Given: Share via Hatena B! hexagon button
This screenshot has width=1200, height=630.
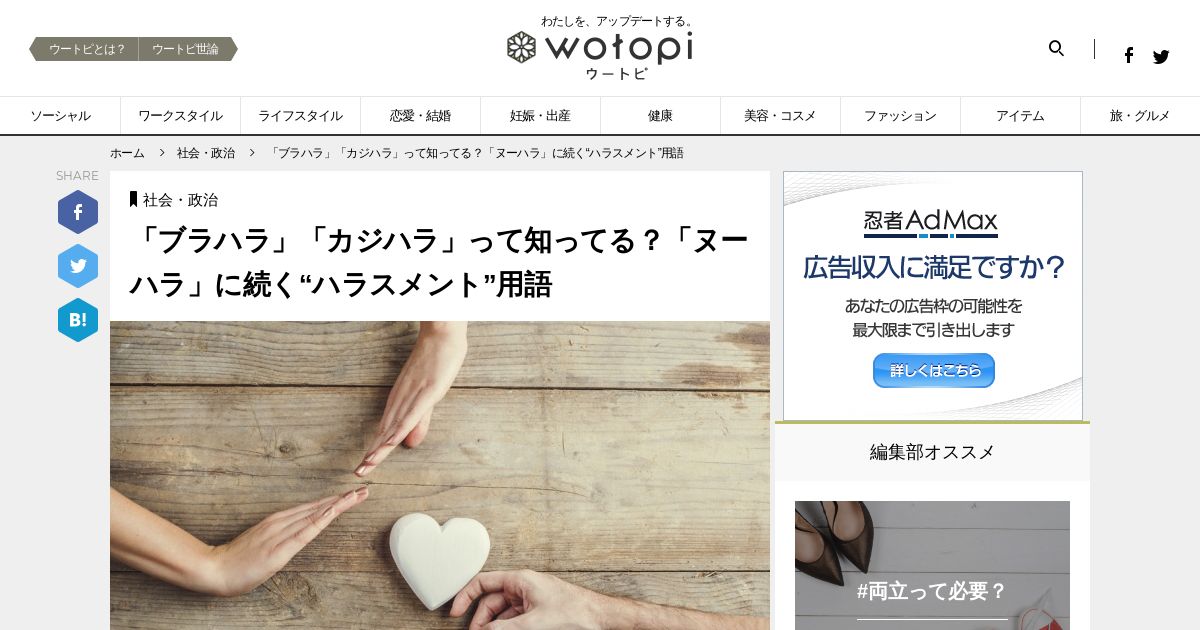Looking at the screenshot, I should click(78, 320).
